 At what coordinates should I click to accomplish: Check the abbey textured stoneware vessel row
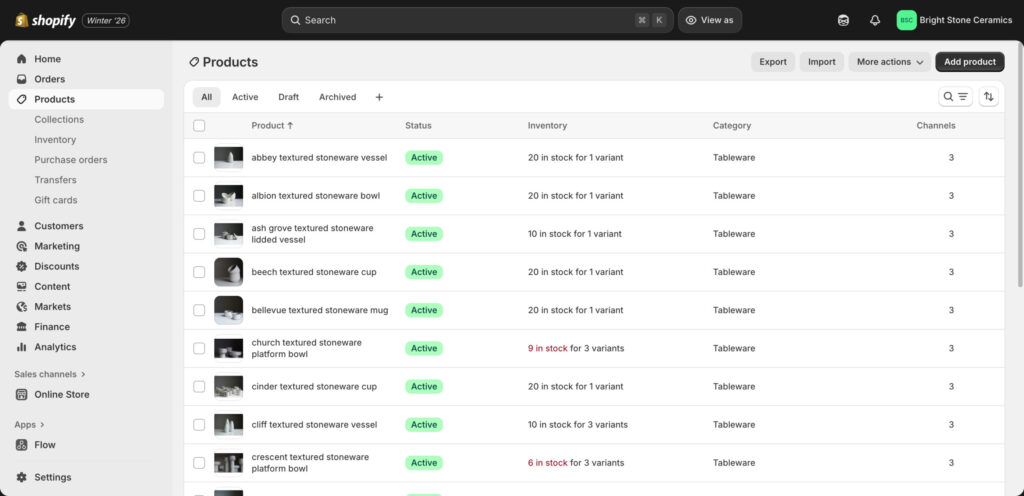199,157
